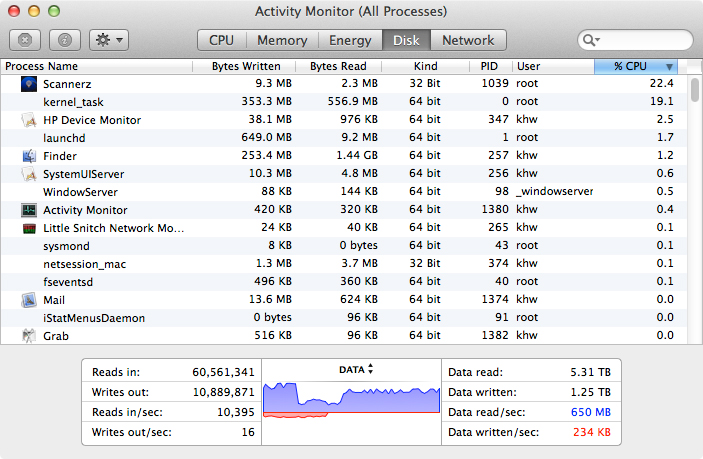Select the WindowServer process
The image size is (703, 459).
point(343,192)
